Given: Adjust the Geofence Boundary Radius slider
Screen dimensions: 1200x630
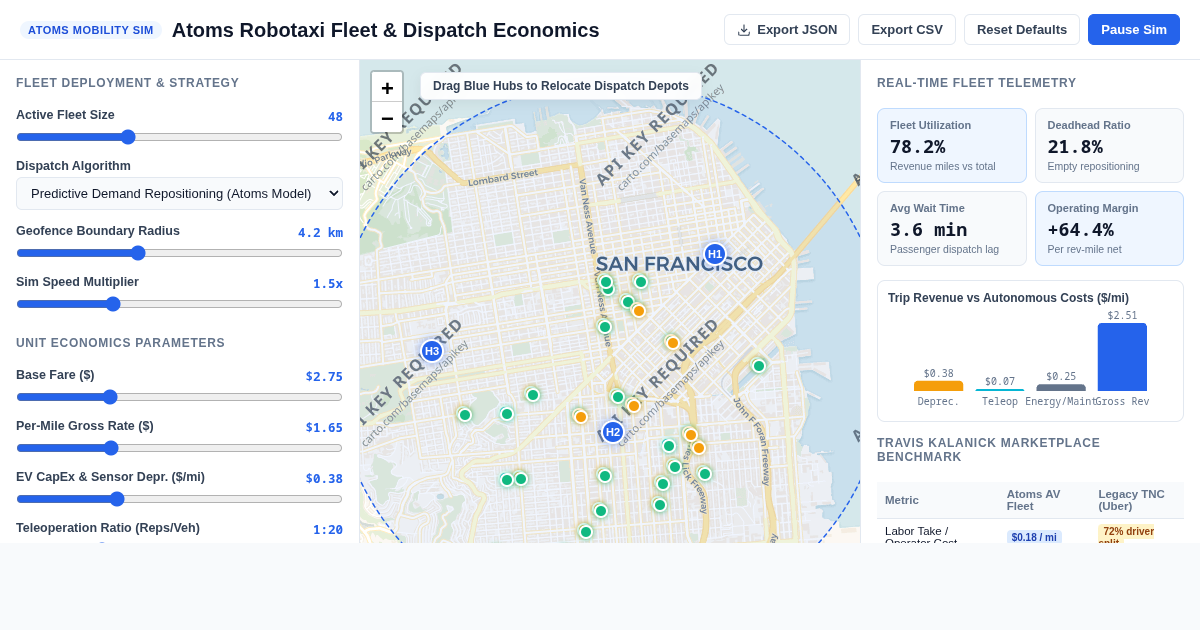Looking at the screenshot, I should 180,253.
